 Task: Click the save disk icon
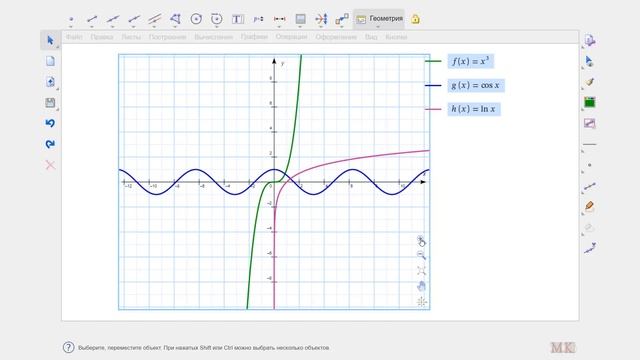tap(50, 102)
